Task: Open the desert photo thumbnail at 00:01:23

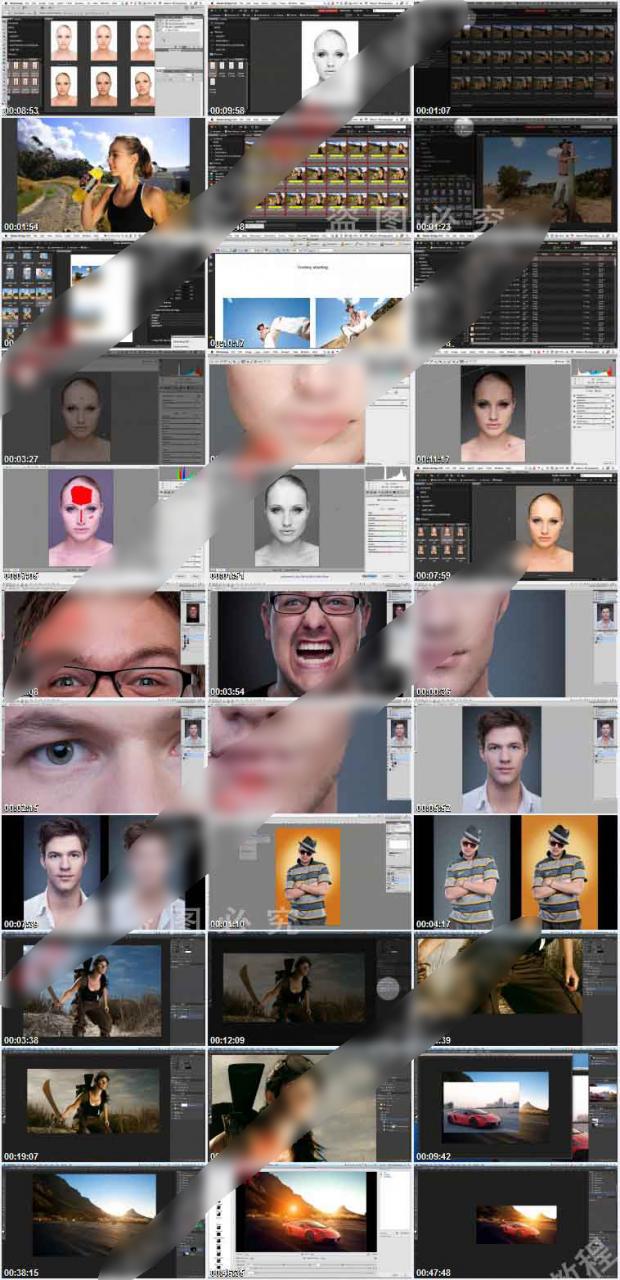Action: [515, 175]
